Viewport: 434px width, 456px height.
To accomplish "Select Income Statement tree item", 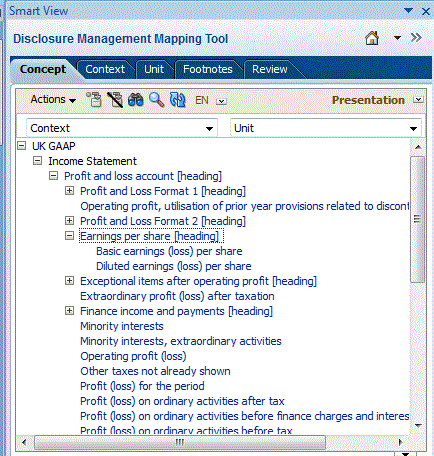I will pyautogui.click(x=92, y=161).
